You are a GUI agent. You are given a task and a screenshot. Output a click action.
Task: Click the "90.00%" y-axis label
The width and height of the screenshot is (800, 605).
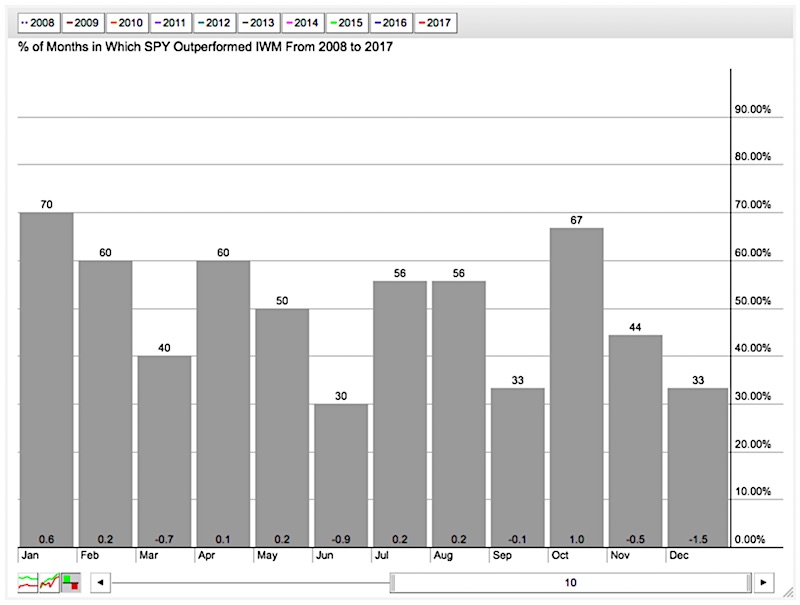point(753,110)
